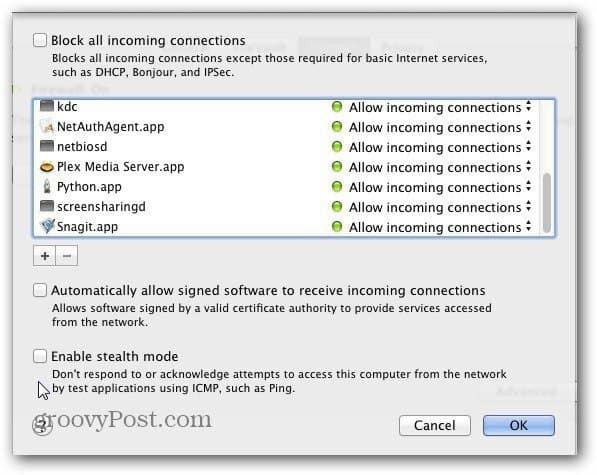Image resolution: width=597 pixels, height=475 pixels.
Task: Open the help question mark button
Action: [42, 426]
